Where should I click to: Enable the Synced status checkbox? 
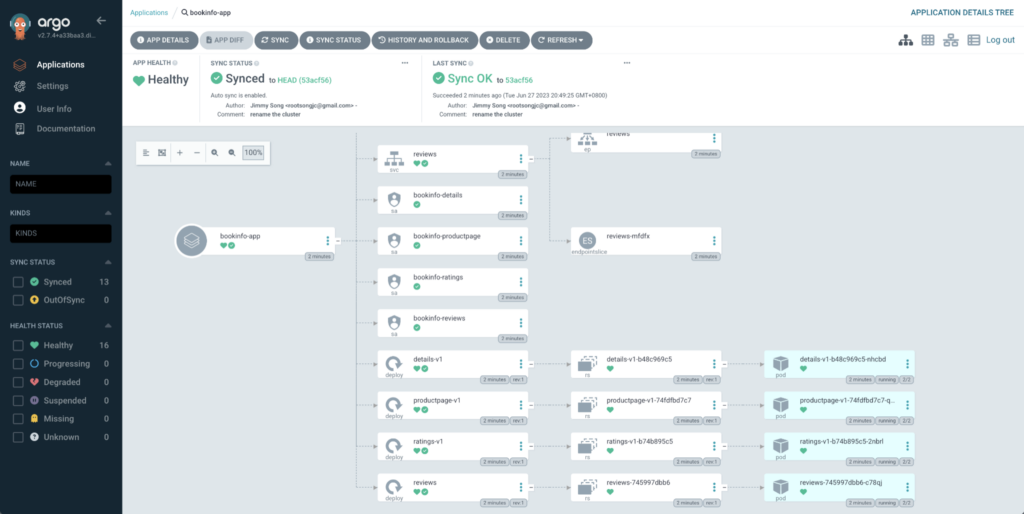coord(18,283)
